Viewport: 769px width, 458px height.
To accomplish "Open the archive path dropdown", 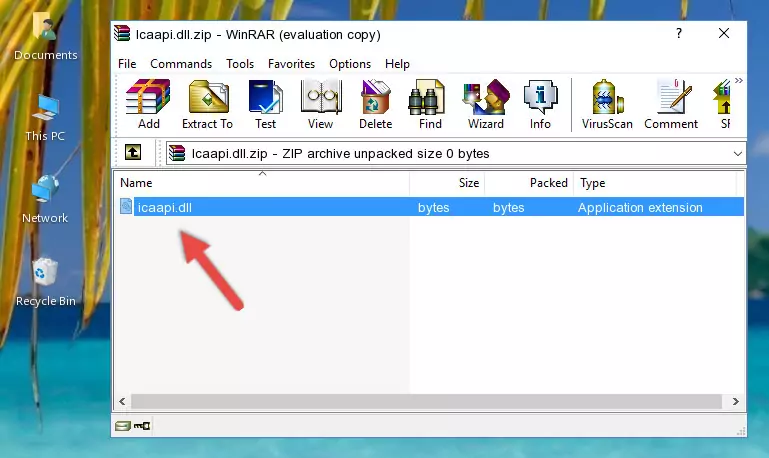I will point(737,153).
